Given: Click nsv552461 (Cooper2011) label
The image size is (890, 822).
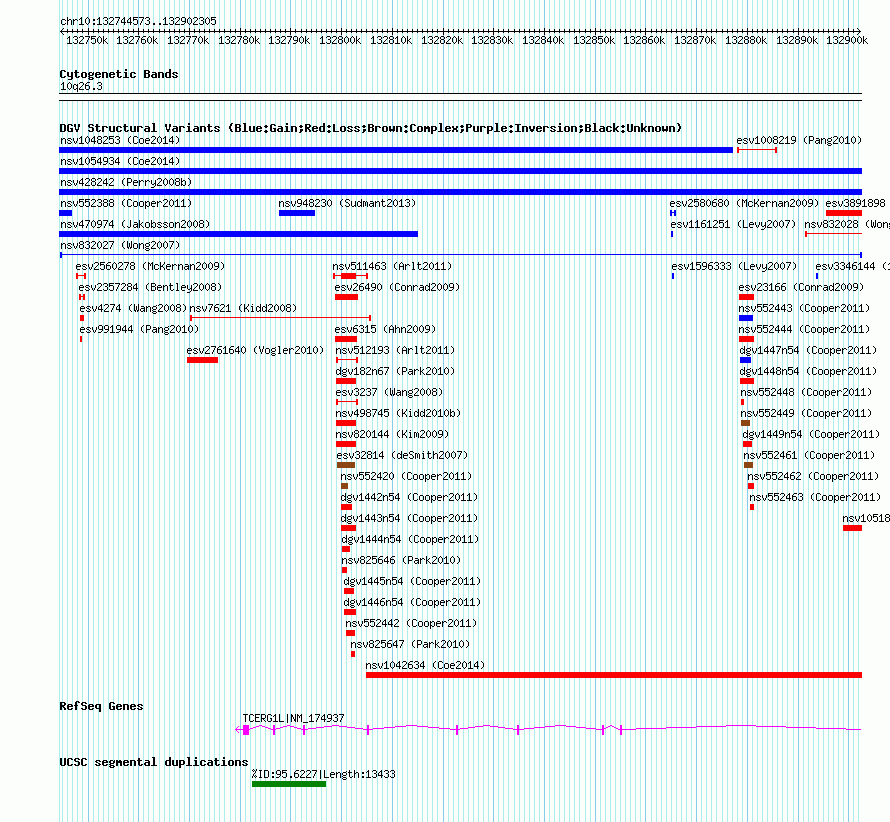Looking at the screenshot, I should coord(809,455).
